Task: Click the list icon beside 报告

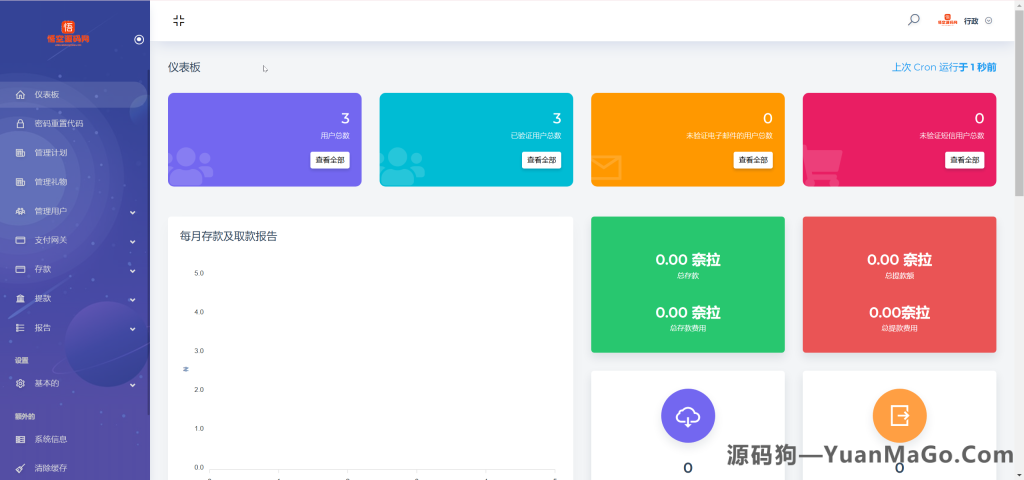Action: pos(20,328)
